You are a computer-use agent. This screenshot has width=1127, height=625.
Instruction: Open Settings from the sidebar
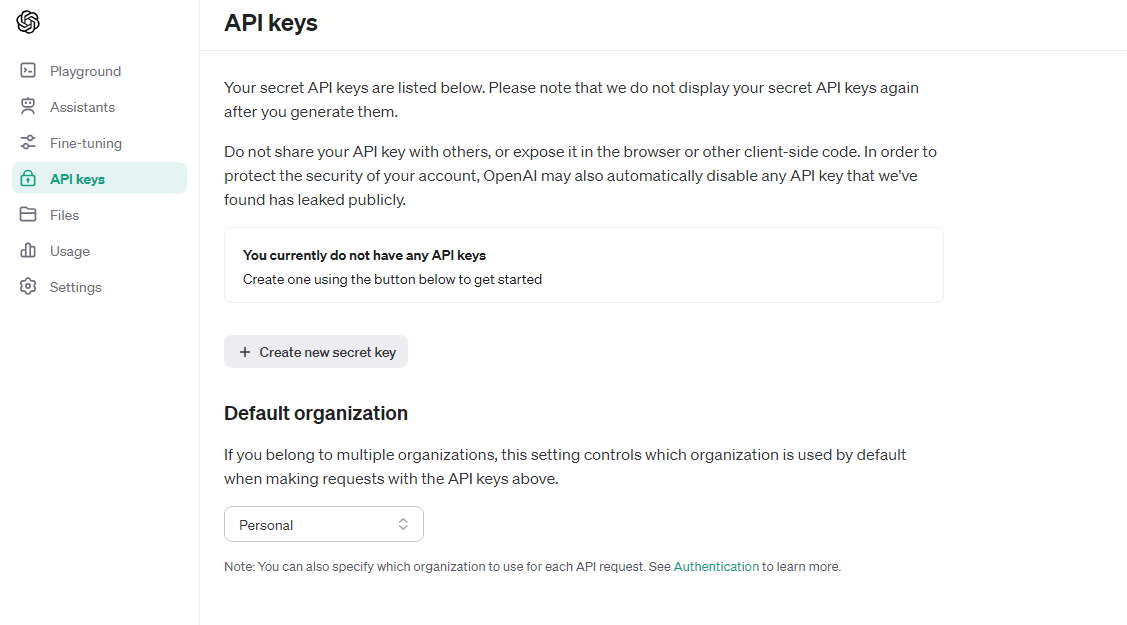(99, 286)
